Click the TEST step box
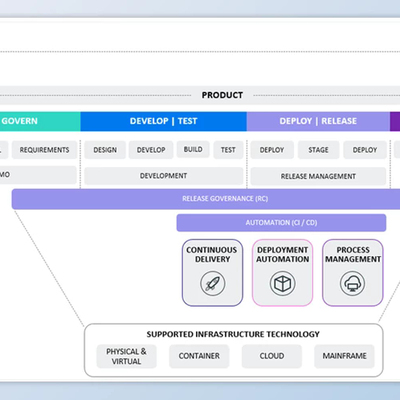Viewport: 400px width, 400px height. [228, 150]
